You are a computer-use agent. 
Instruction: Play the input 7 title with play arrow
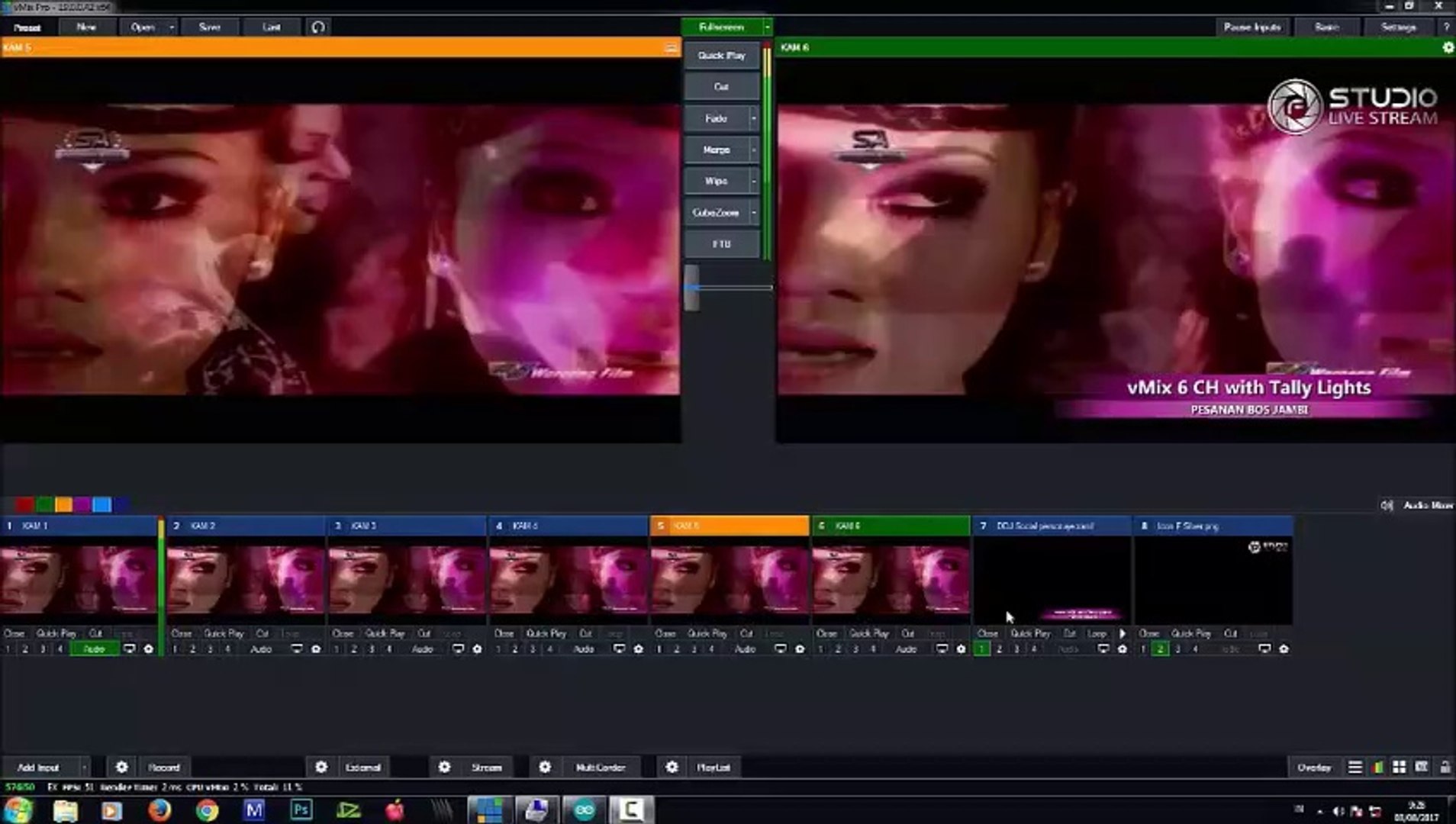click(x=1123, y=633)
